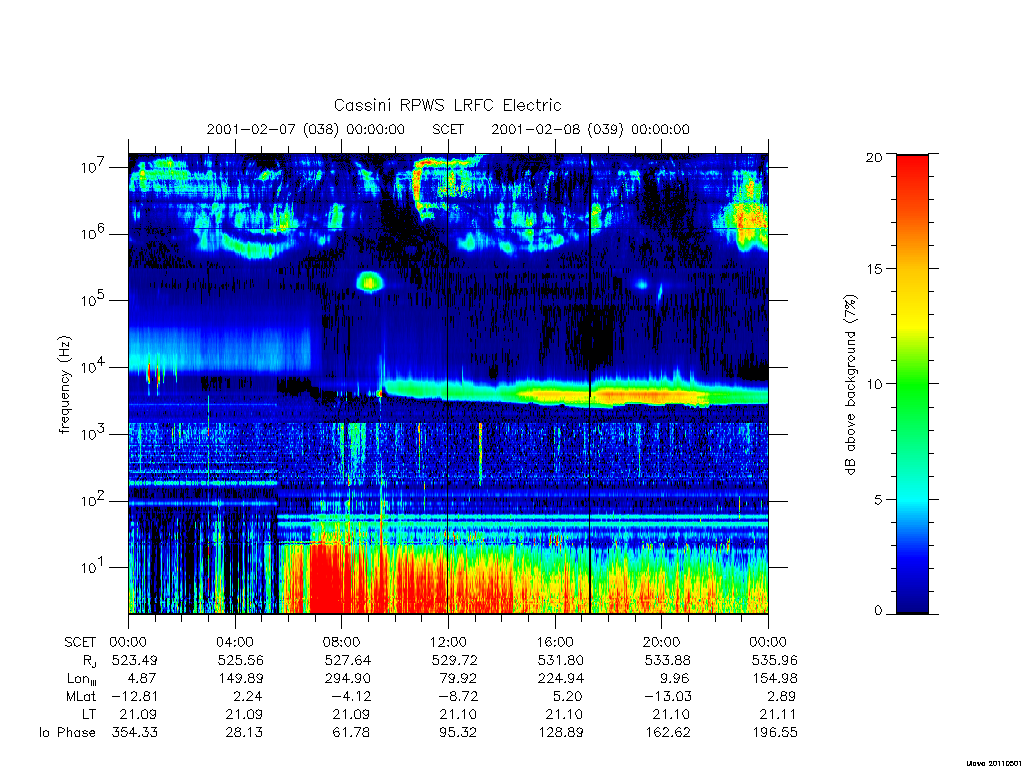Click RJ value 535.96

pos(775,660)
